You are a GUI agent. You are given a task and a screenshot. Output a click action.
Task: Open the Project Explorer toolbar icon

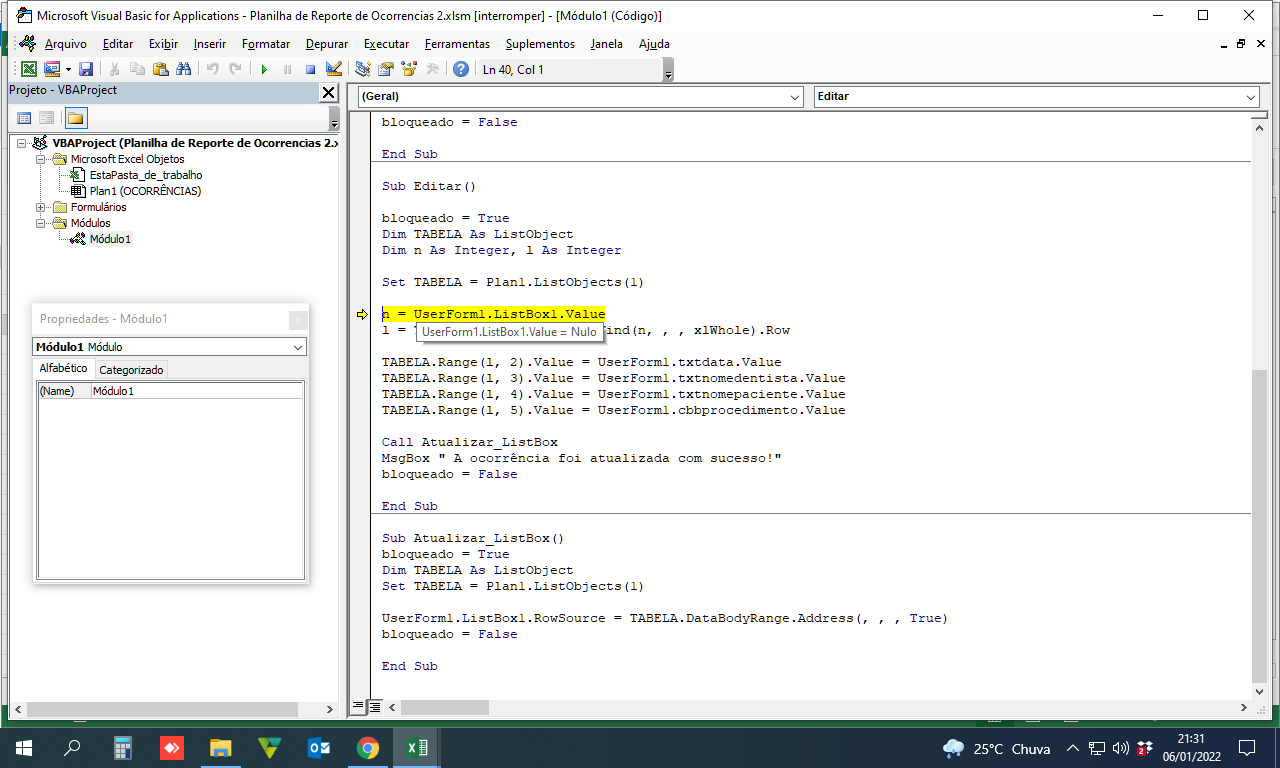point(362,69)
